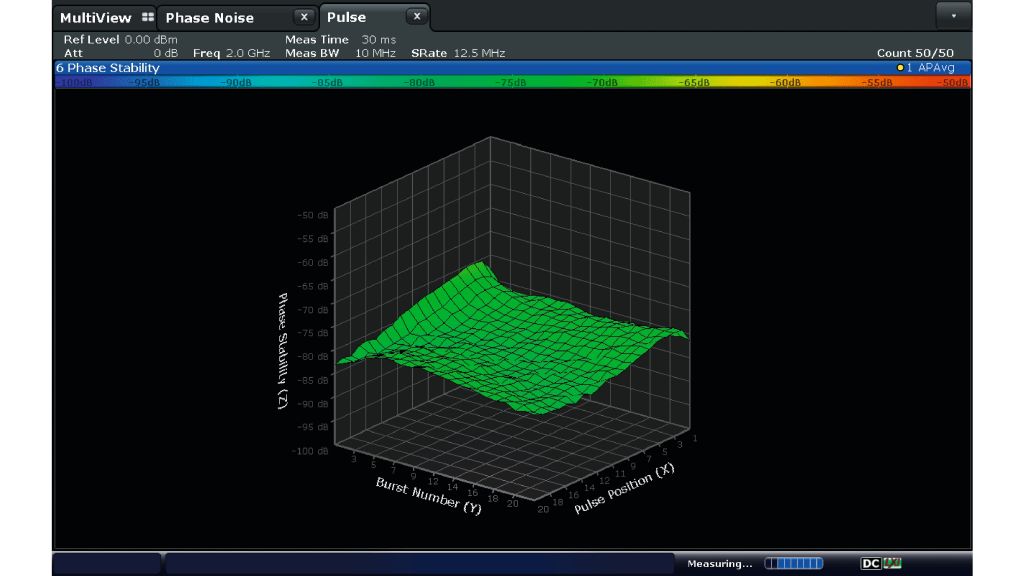Open the Meas BW 10 MHz setting
Viewport: 1024px width, 576px height.
point(340,53)
